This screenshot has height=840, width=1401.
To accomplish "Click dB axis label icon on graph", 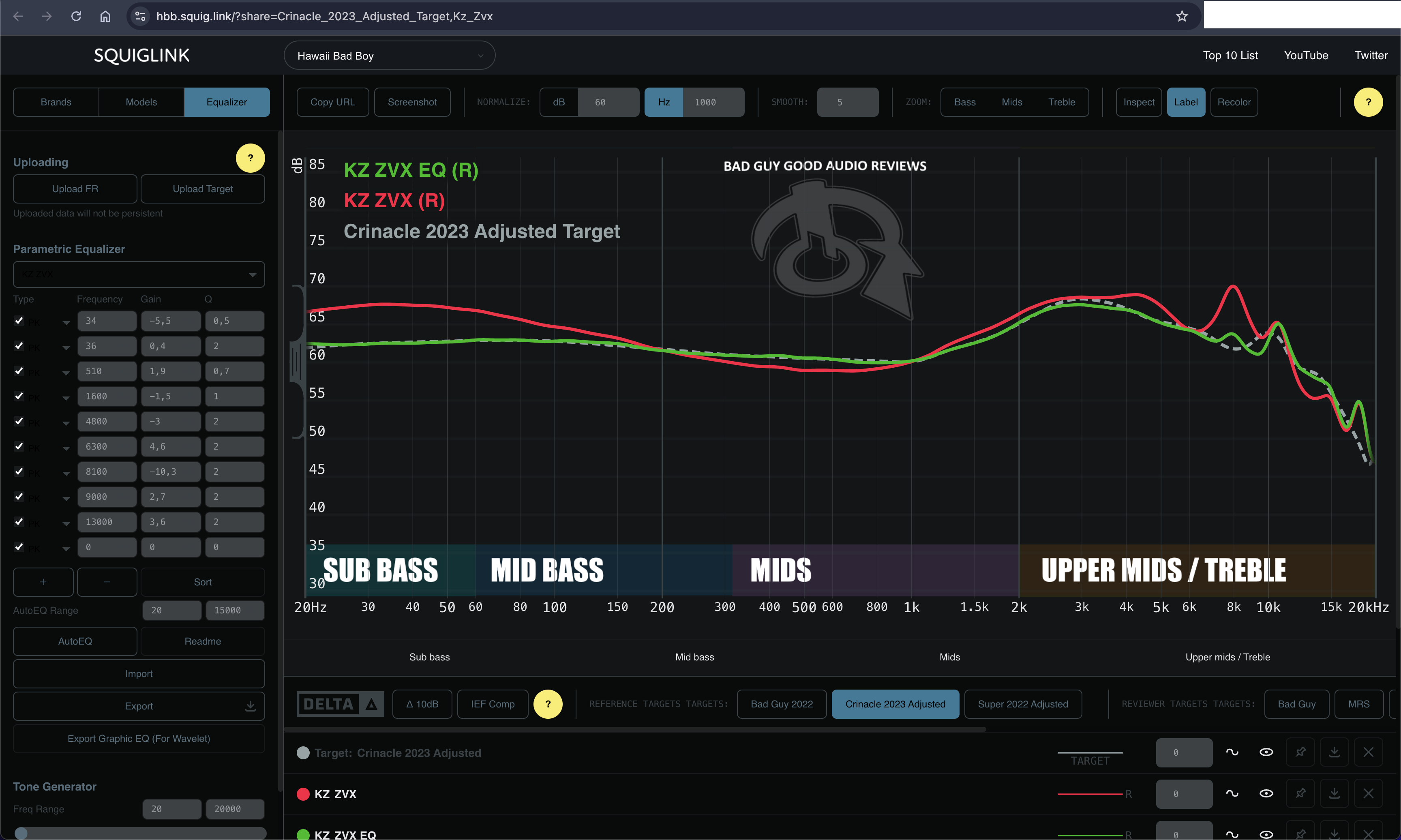I will pyautogui.click(x=297, y=165).
